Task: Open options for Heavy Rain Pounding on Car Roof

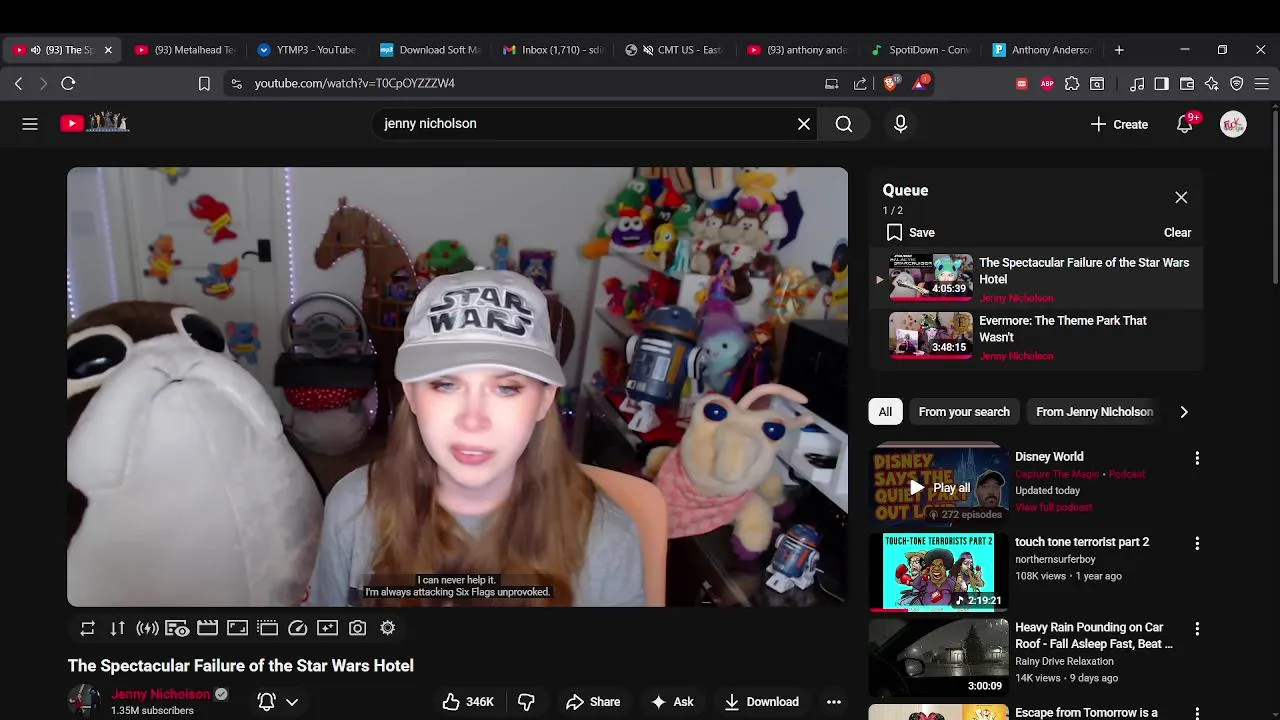Action: [x=1197, y=629]
